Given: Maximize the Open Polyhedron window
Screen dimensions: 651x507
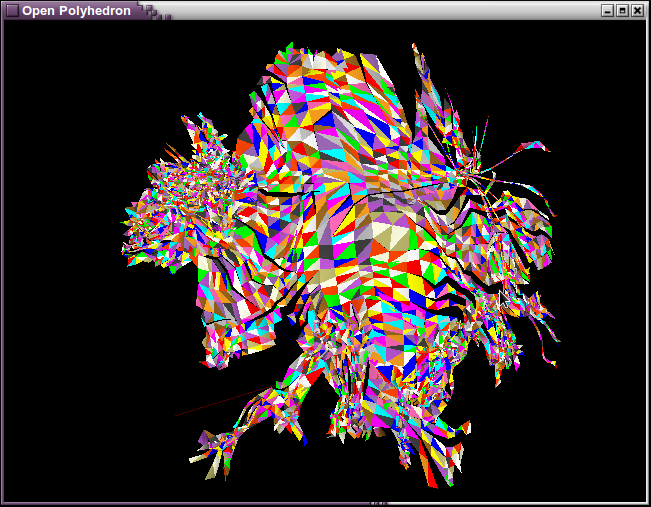Looking at the screenshot, I should click(622, 10).
